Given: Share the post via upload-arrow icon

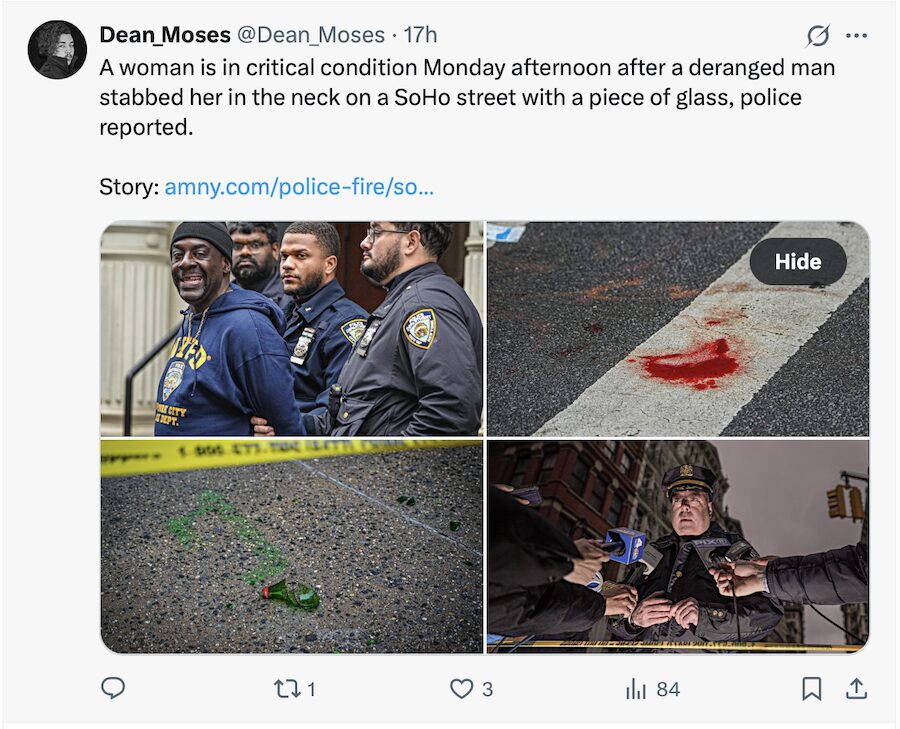Looking at the screenshot, I should click(x=856, y=688).
